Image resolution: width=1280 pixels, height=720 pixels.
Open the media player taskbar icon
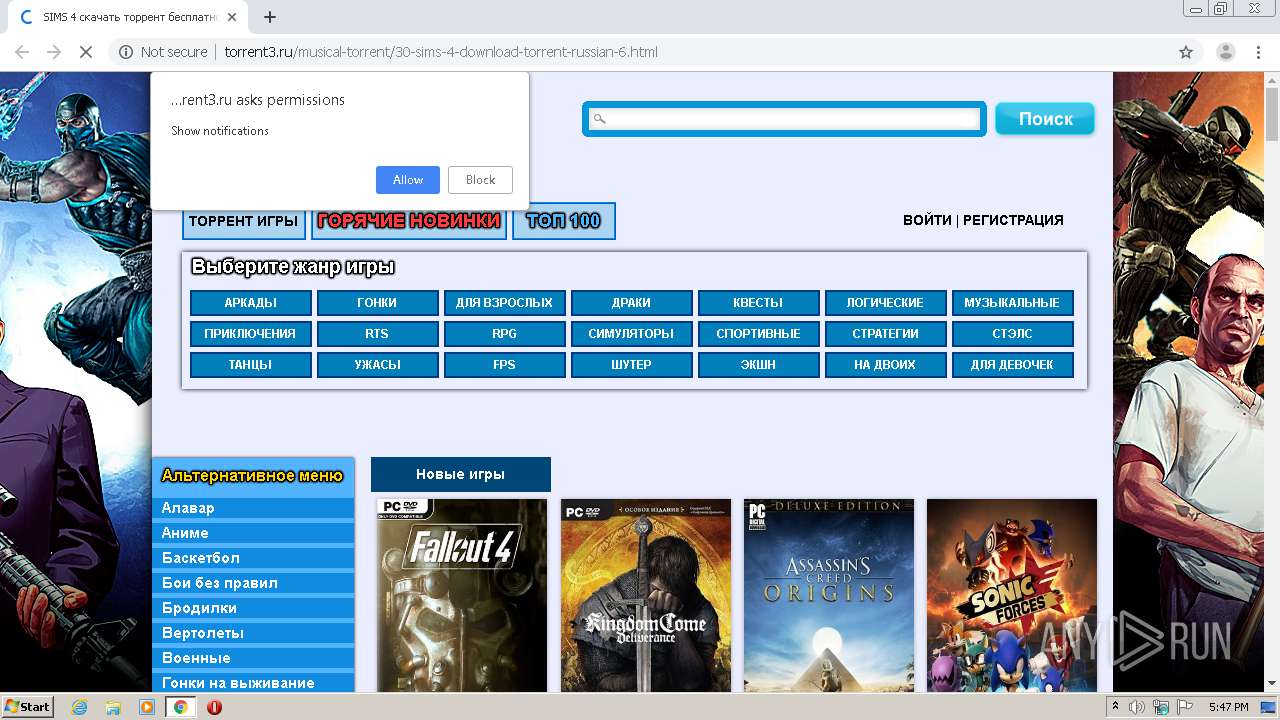pyautogui.click(x=147, y=707)
